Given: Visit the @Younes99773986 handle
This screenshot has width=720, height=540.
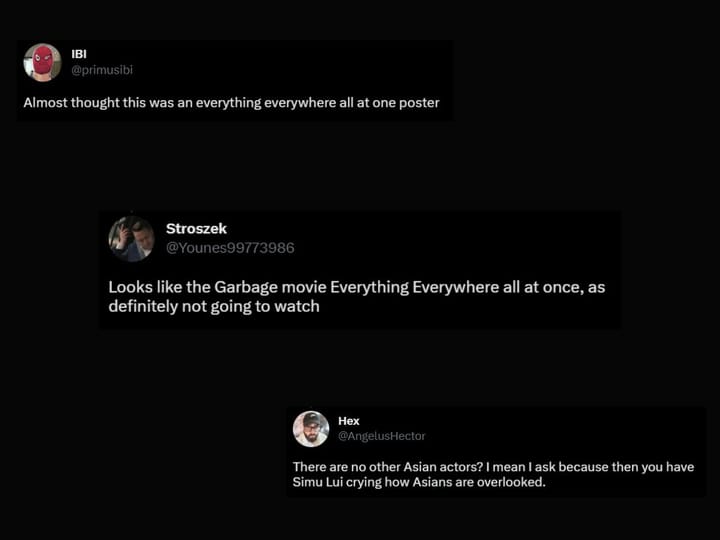Looking at the screenshot, I should [229, 248].
